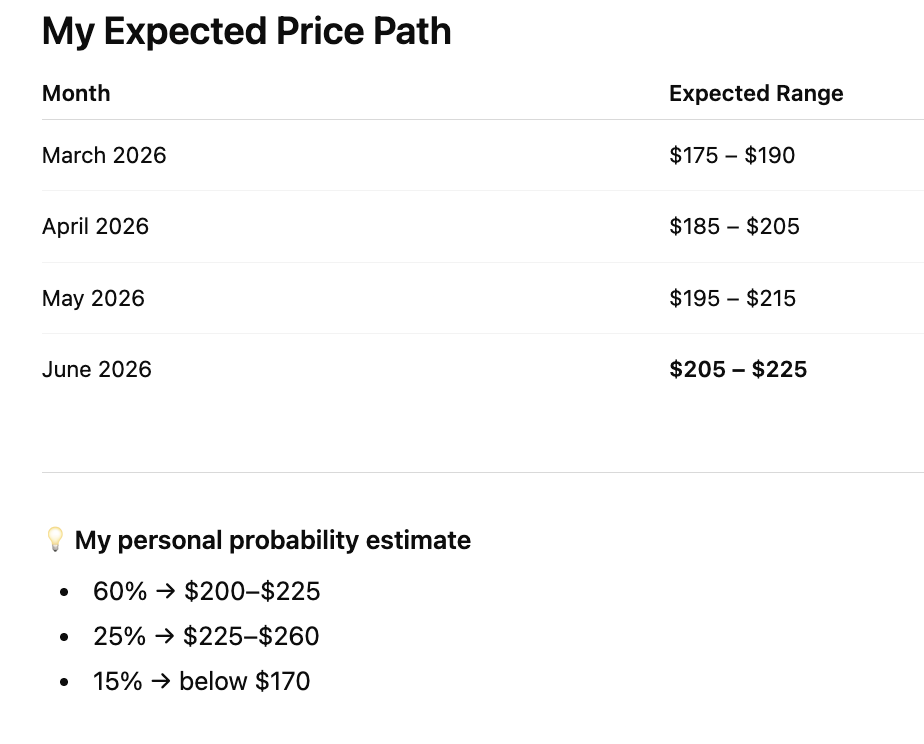Click the "$175 – $190" range cell
This screenshot has width=924, height=744.
pyautogui.click(x=732, y=156)
